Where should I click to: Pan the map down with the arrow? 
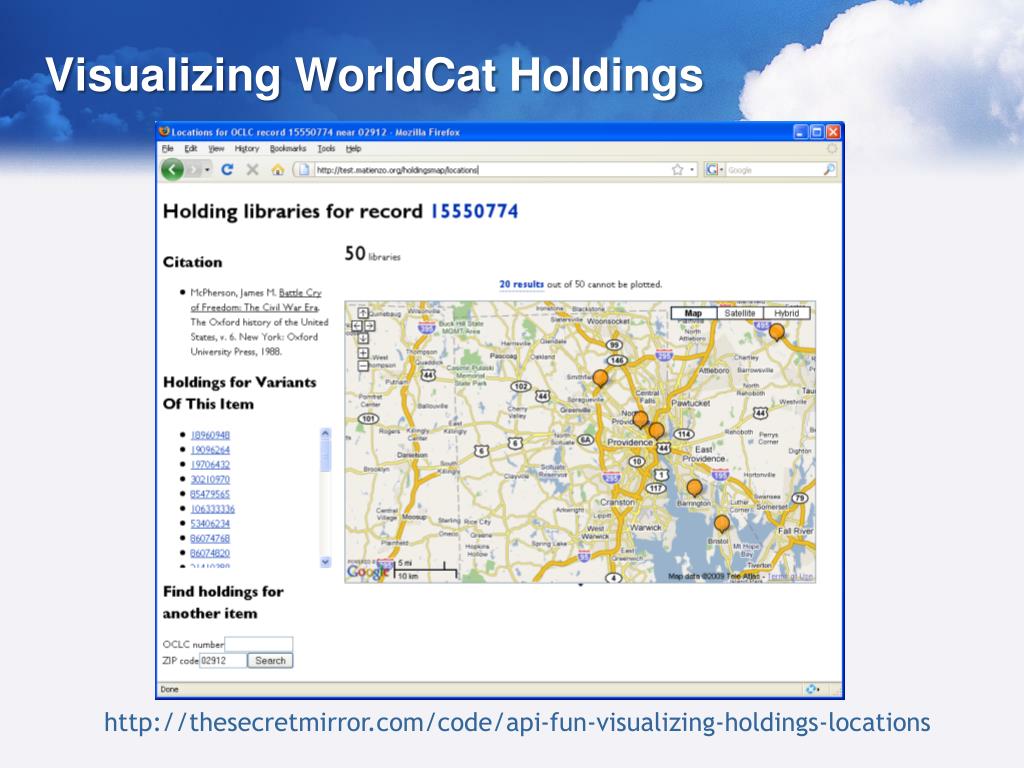tap(363, 338)
